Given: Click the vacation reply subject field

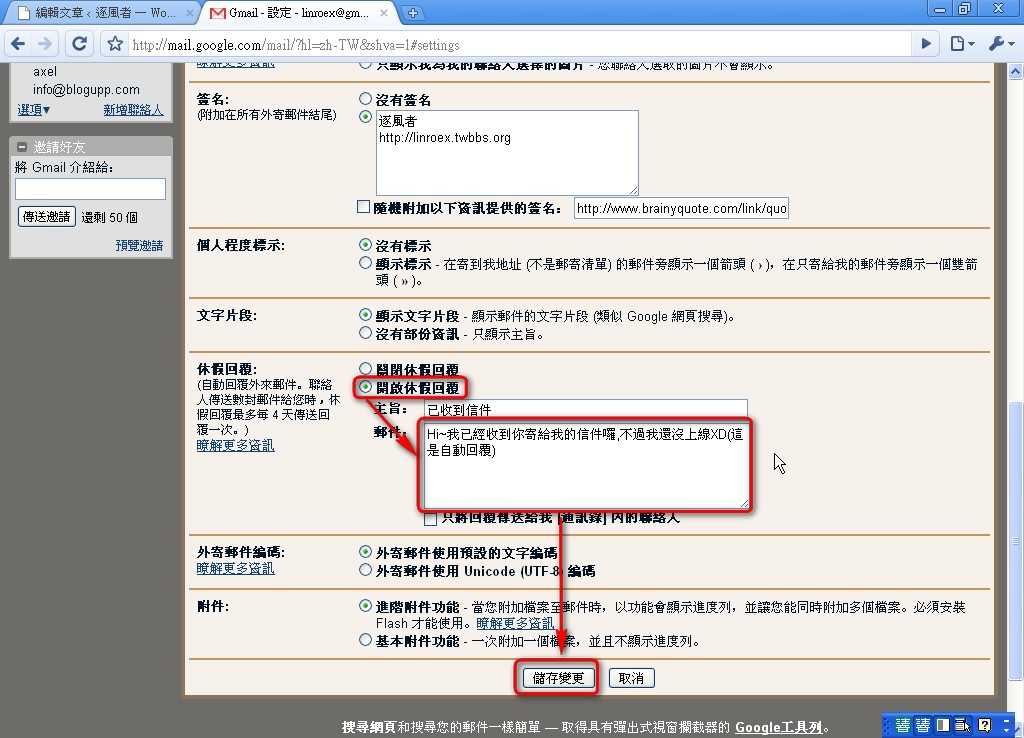Looking at the screenshot, I should coord(586,409).
